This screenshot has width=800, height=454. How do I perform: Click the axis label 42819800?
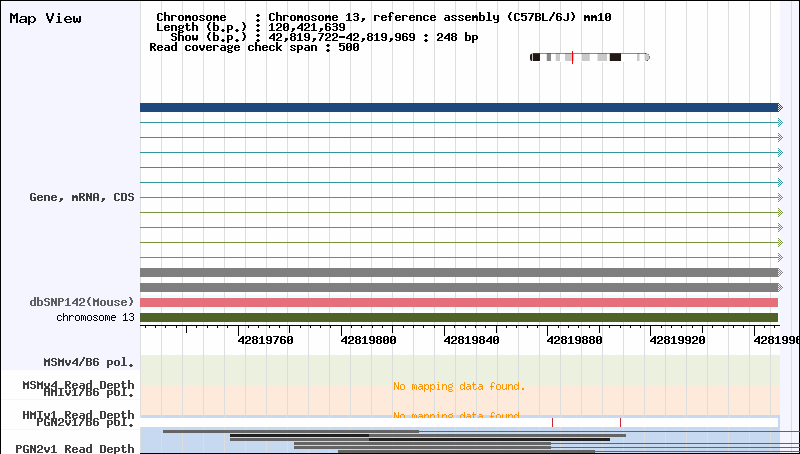(368, 340)
